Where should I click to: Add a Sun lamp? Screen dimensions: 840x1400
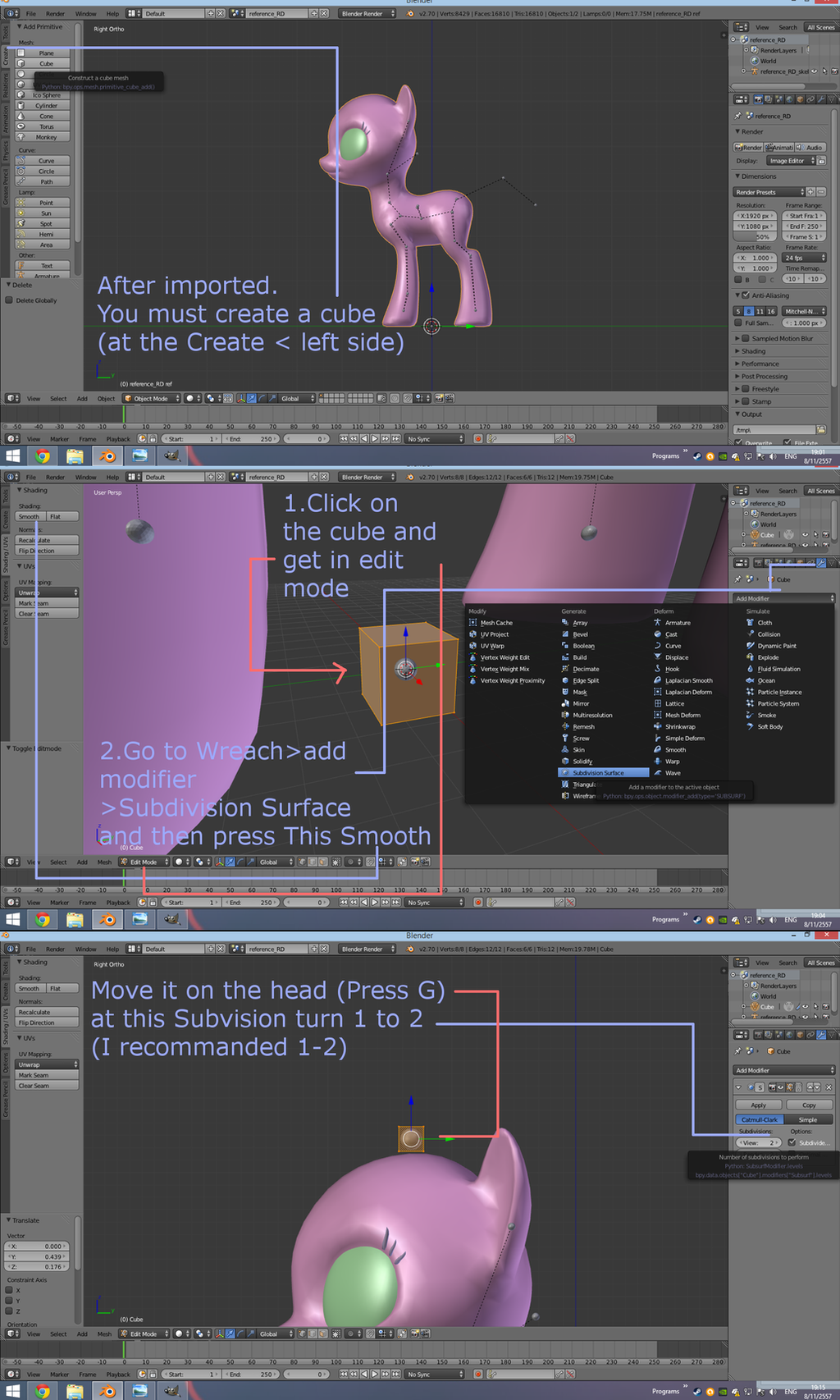point(43,213)
